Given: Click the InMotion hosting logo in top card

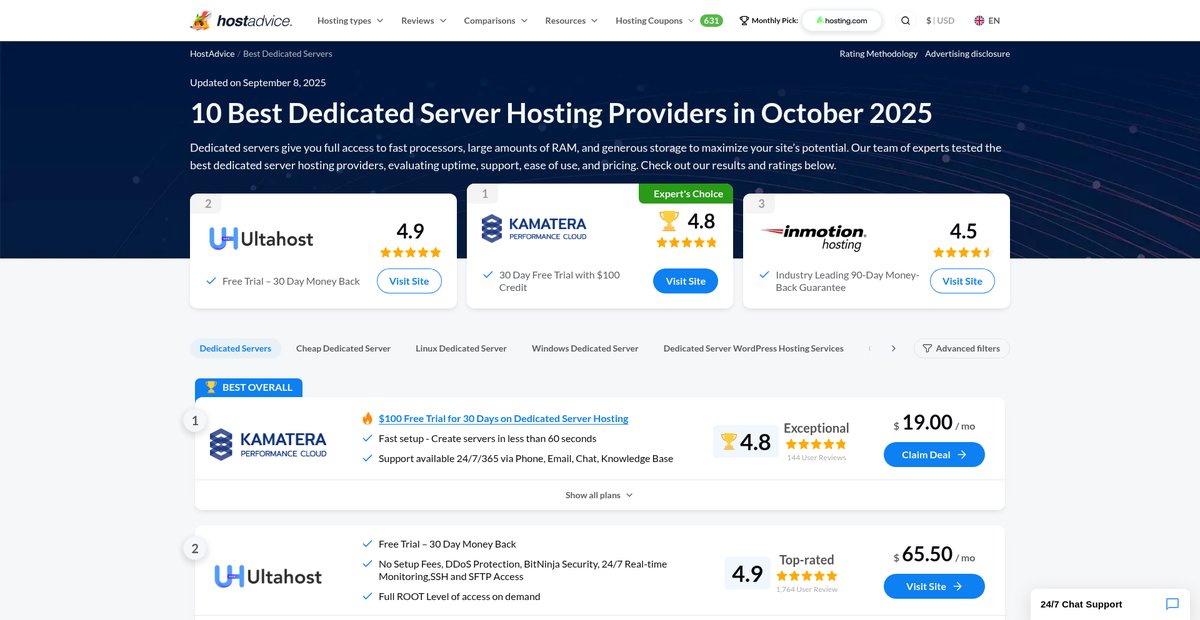Looking at the screenshot, I should click(813, 237).
